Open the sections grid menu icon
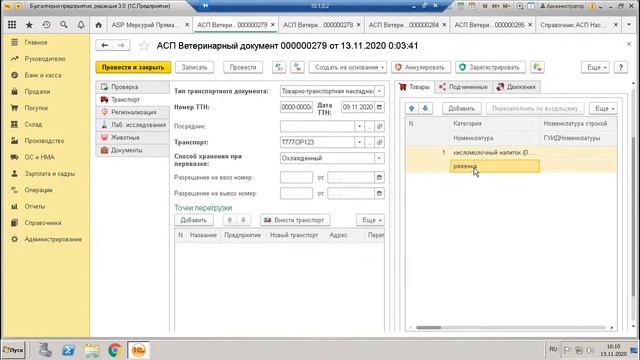 tap(12, 25)
